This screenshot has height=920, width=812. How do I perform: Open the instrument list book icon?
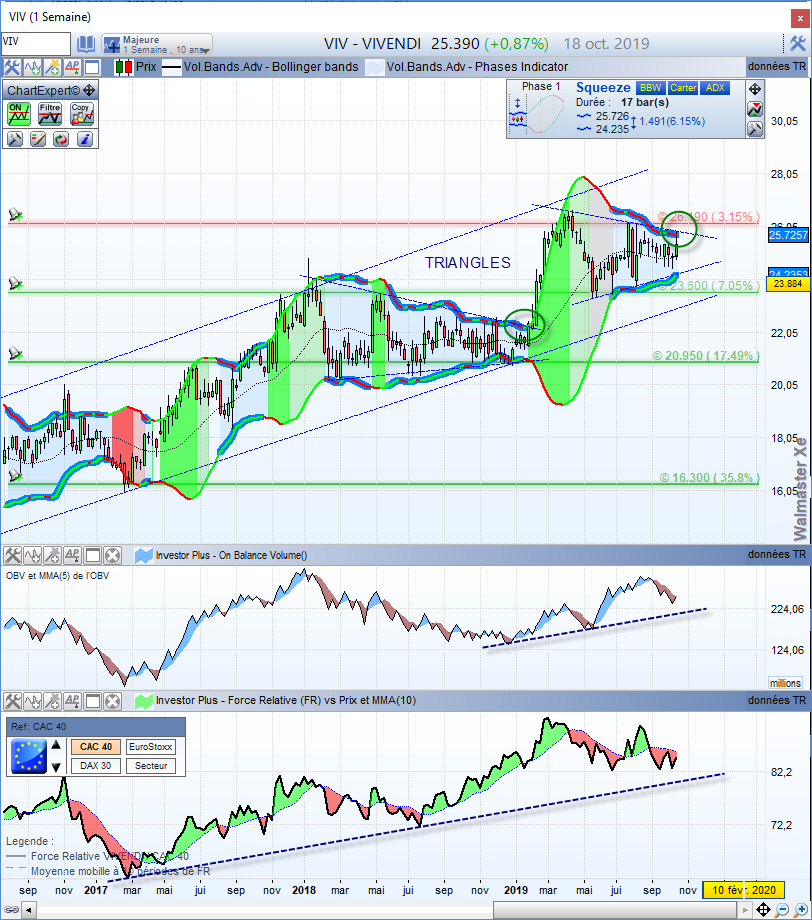(x=86, y=44)
